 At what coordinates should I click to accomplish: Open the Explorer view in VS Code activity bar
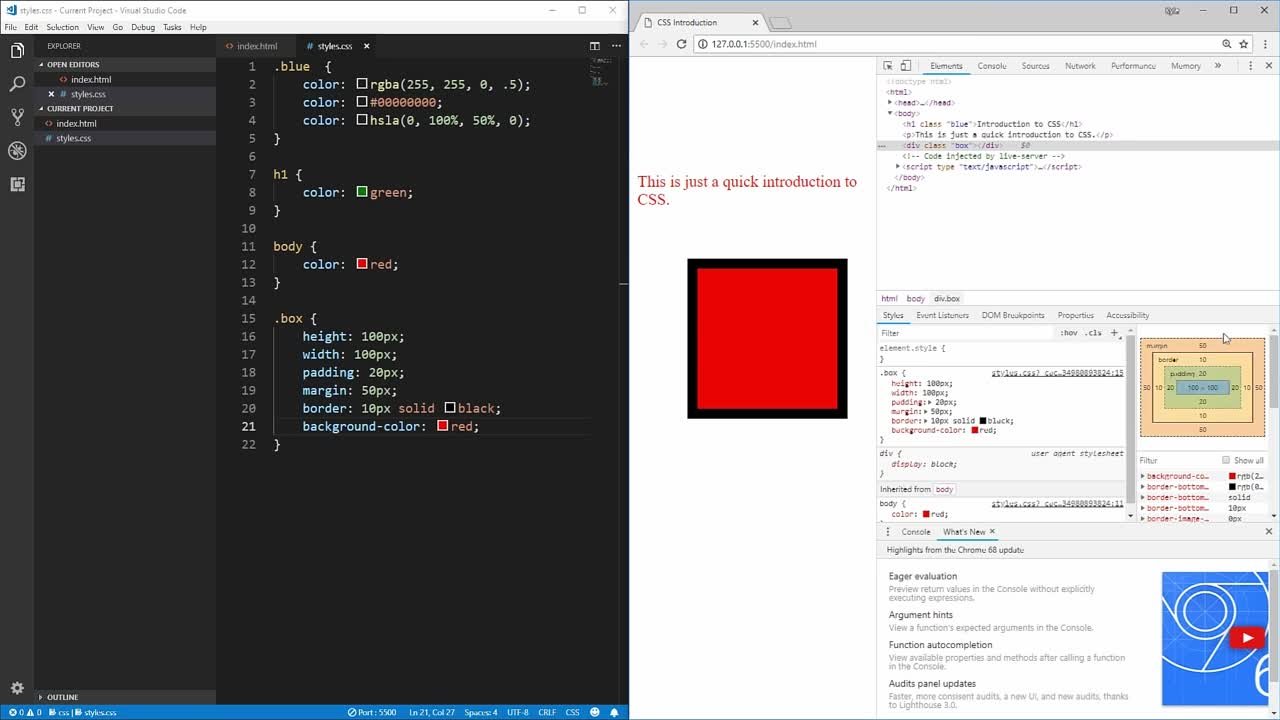click(17, 51)
